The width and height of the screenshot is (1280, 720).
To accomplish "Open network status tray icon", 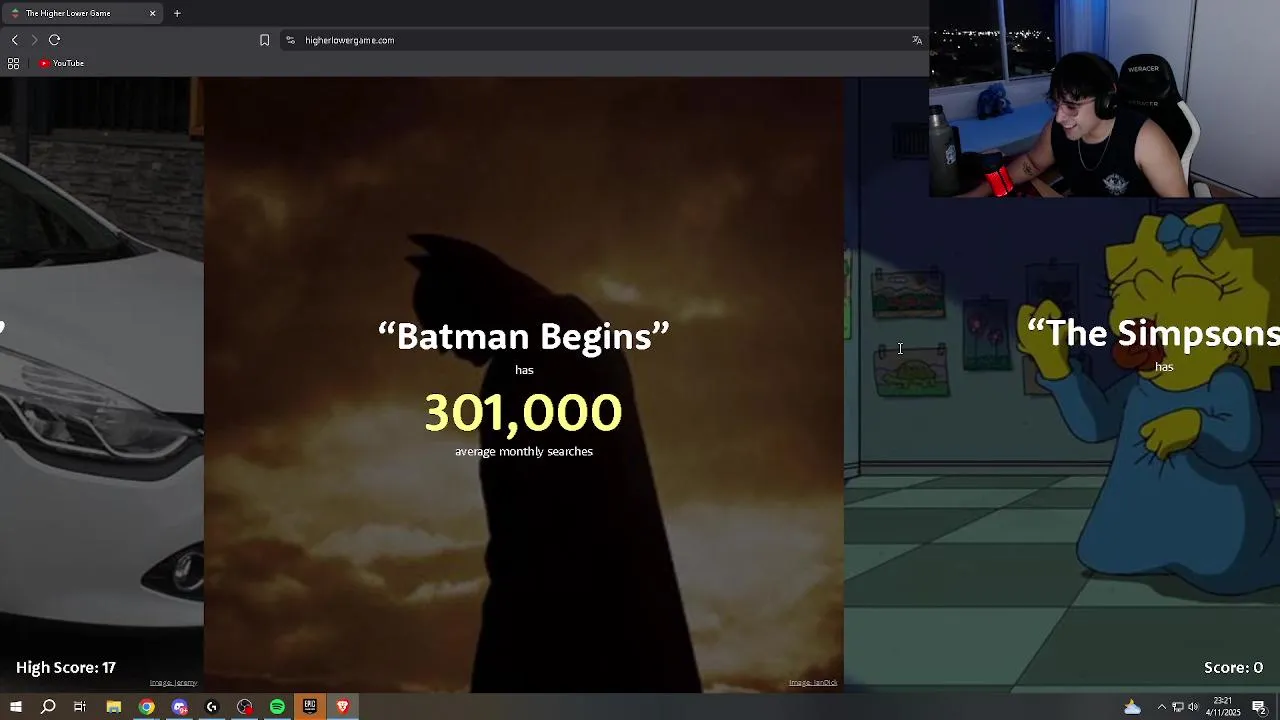I will coord(1178,707).
